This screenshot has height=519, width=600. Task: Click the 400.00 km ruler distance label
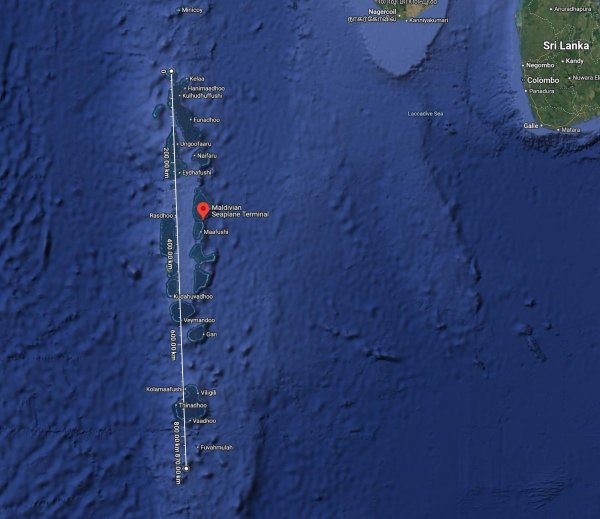[170, 256]
